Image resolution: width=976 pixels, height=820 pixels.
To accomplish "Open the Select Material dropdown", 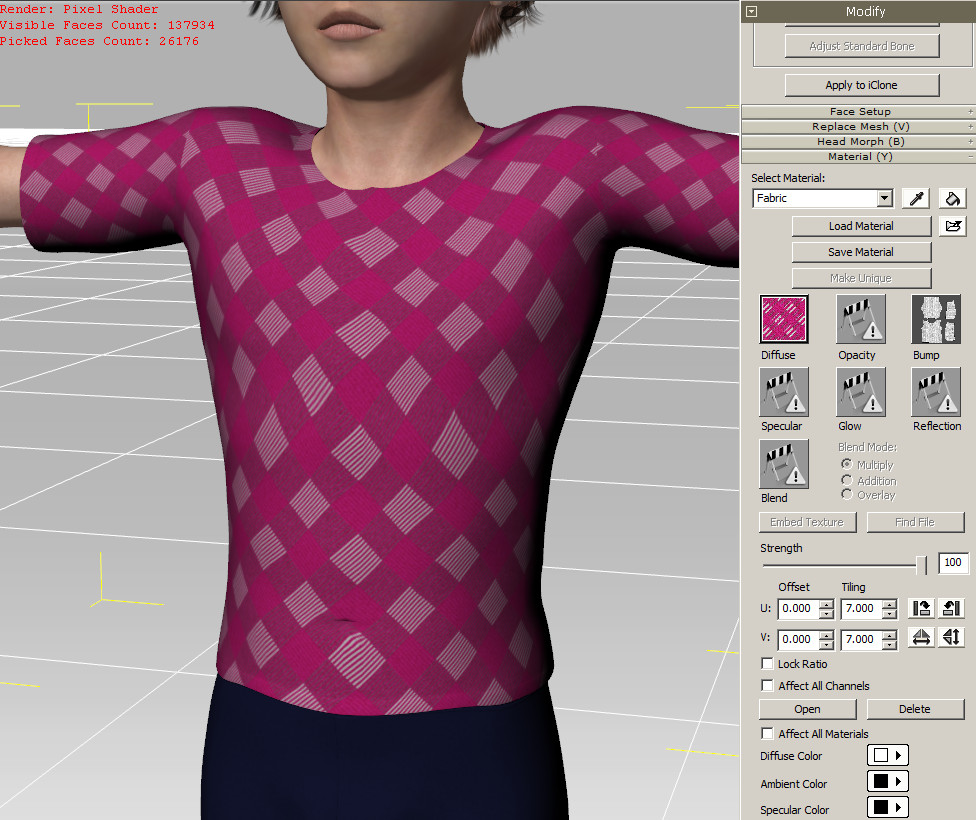I will [884, 199].
